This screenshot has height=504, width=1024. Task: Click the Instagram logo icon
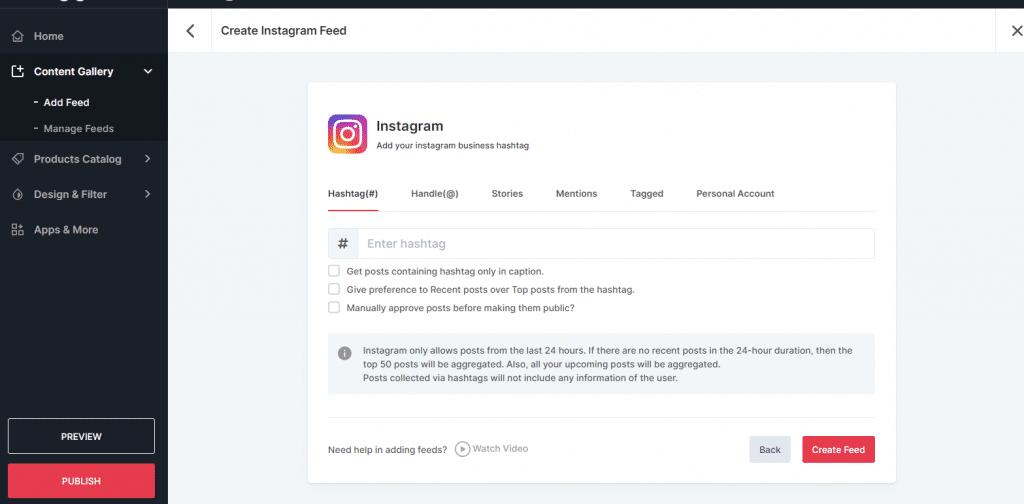pos(347,134)
